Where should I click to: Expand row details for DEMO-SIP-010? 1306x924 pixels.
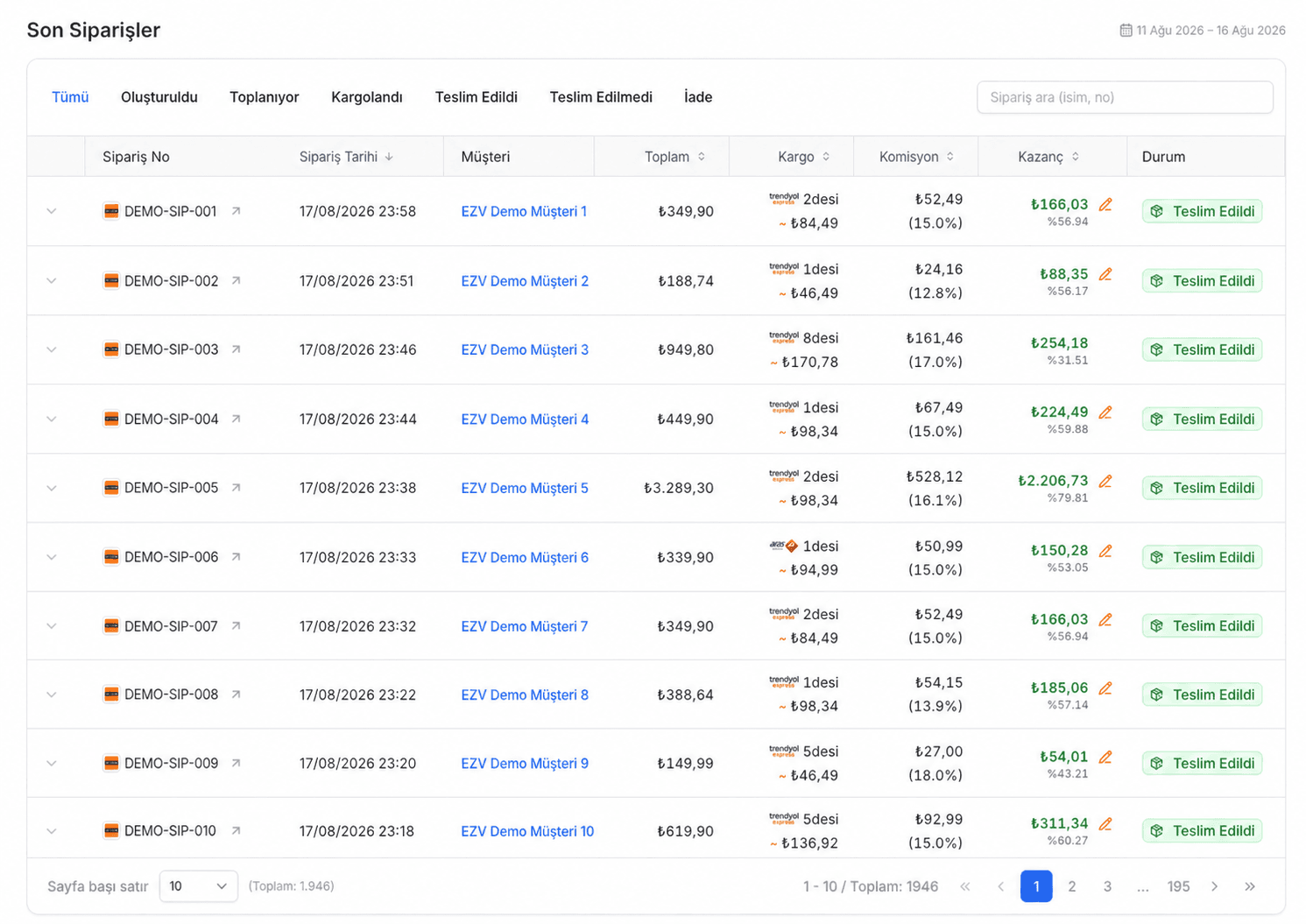[52, 831]
